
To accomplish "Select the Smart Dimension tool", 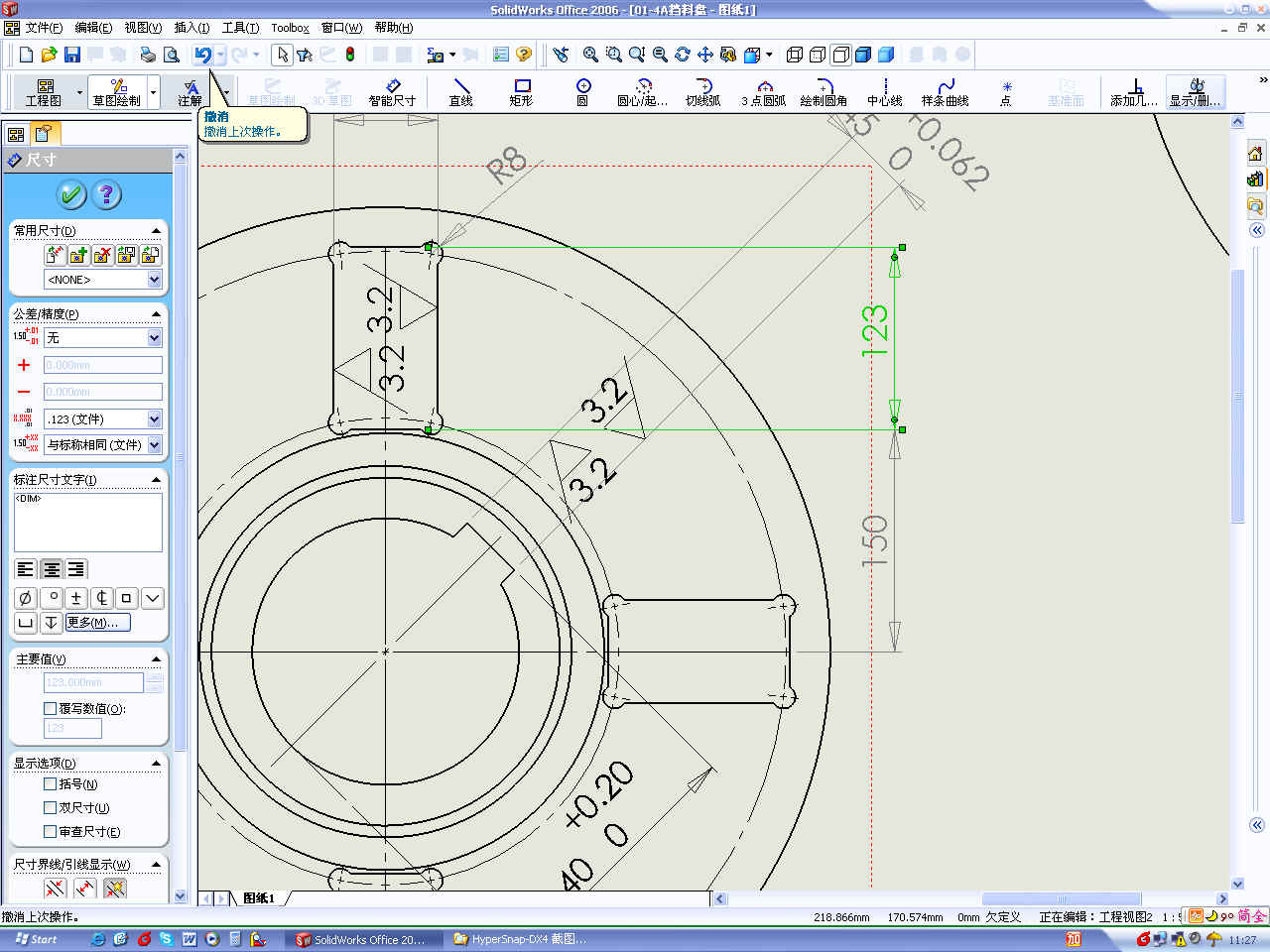I will click(392, 91).
